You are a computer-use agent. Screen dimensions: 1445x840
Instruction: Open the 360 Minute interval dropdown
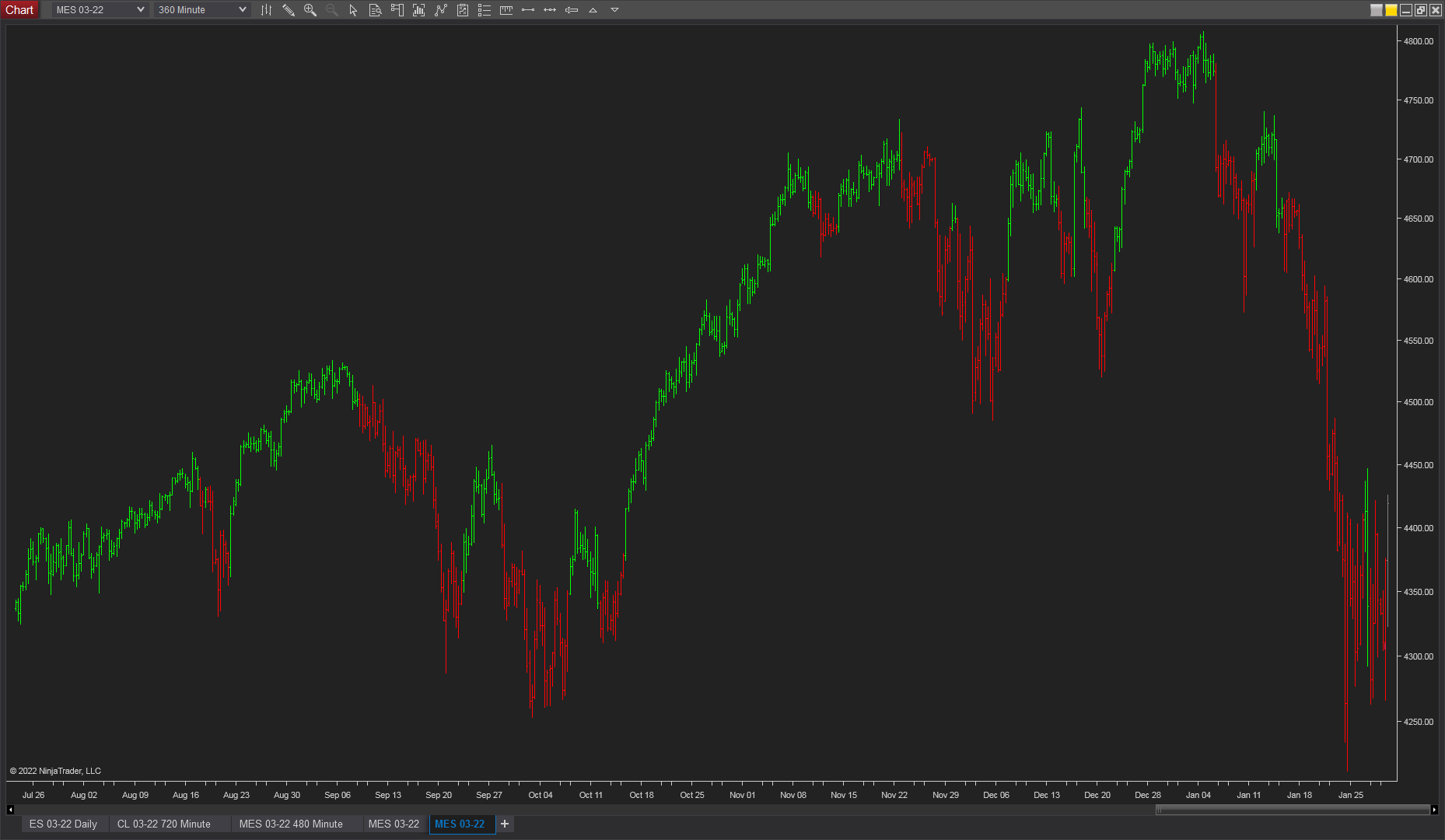point(202,10)
